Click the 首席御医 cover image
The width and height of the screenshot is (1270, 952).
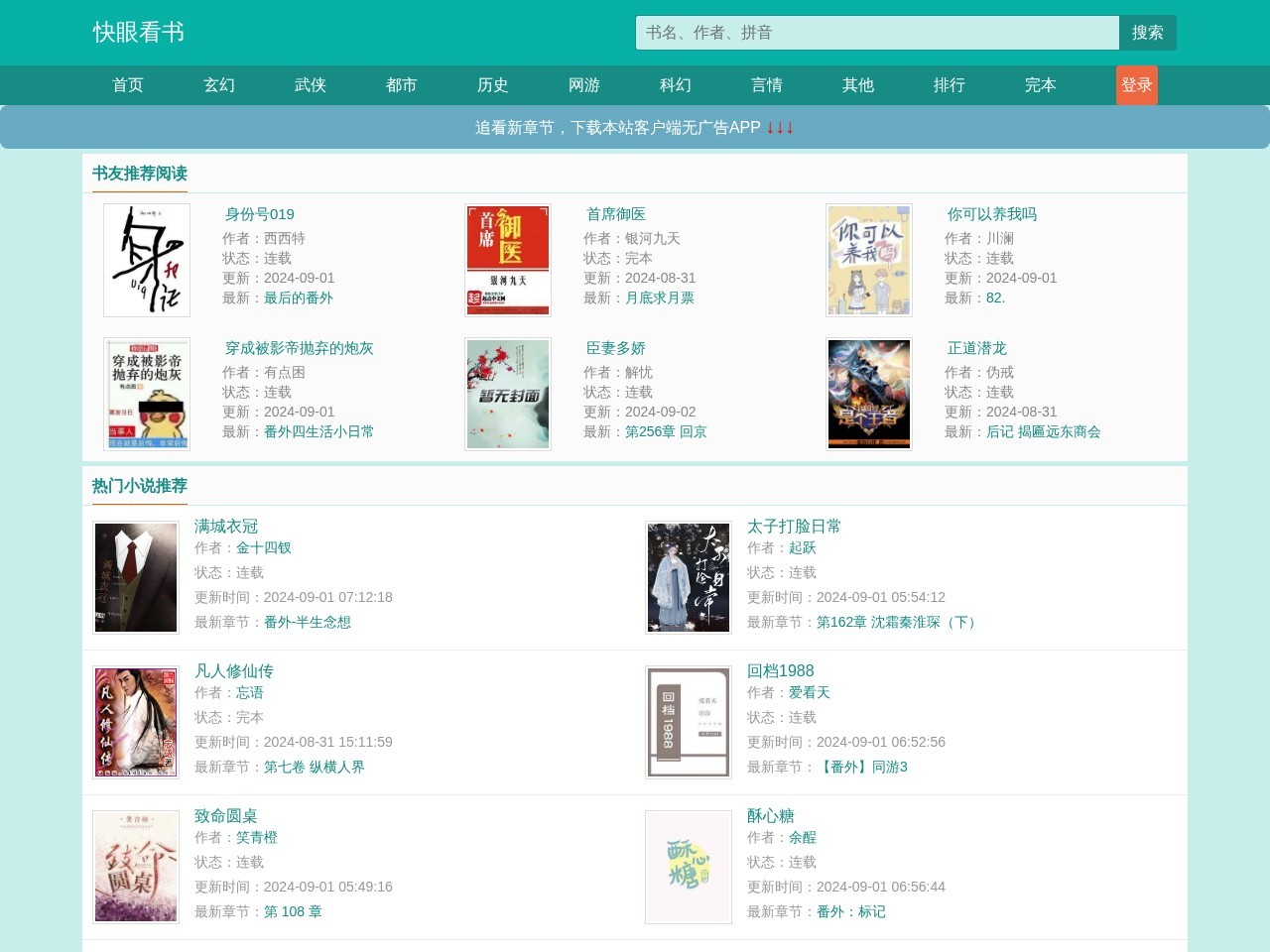[508, 261]
